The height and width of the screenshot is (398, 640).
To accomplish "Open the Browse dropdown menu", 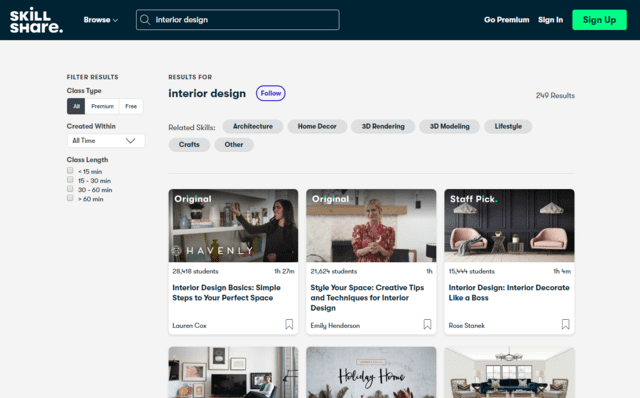I will coord(100,20).
